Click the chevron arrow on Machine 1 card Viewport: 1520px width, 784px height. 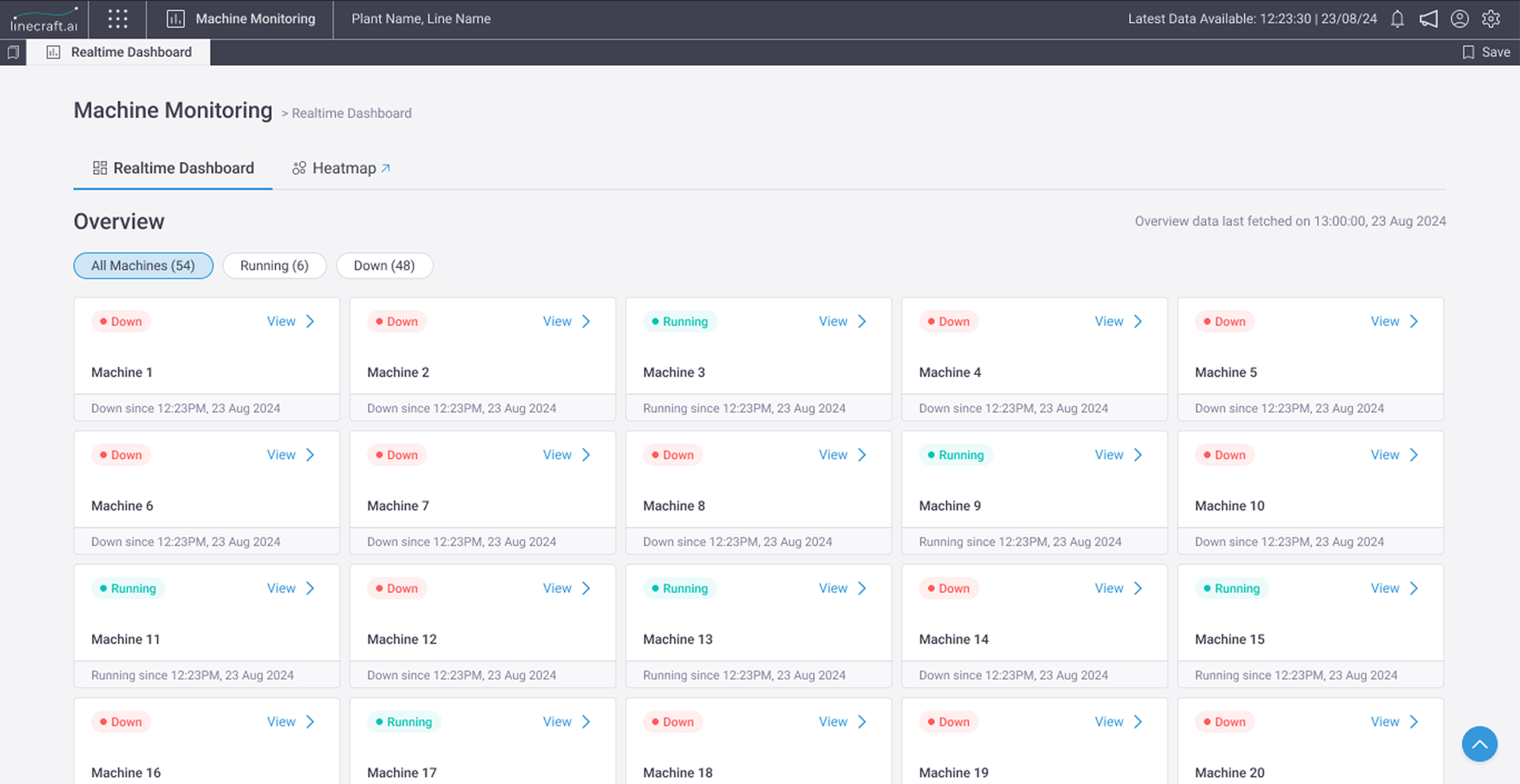pyautogui.click(x=310, y=321)
